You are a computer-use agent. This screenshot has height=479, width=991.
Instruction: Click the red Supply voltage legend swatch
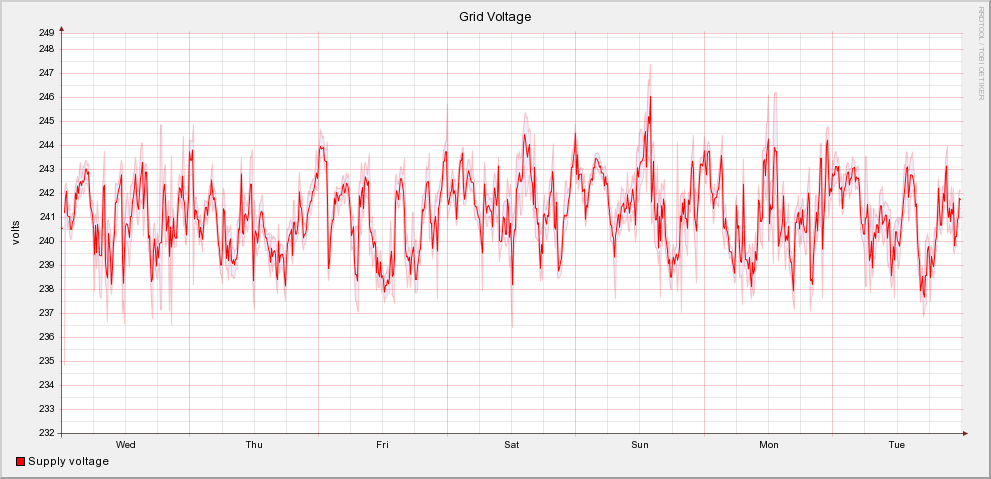[21, 462]
